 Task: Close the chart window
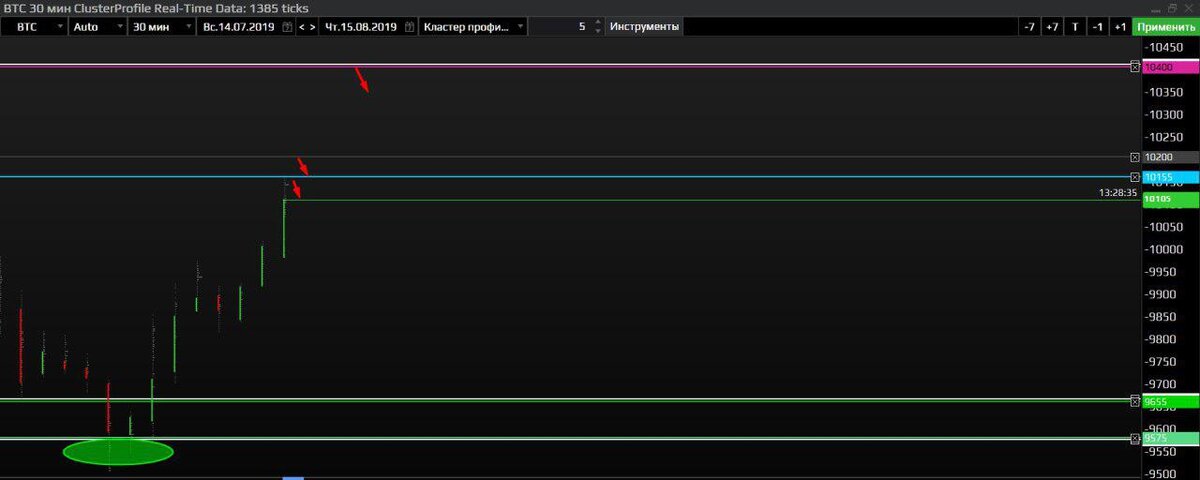pyautogui.click(x=1189, y=8)
